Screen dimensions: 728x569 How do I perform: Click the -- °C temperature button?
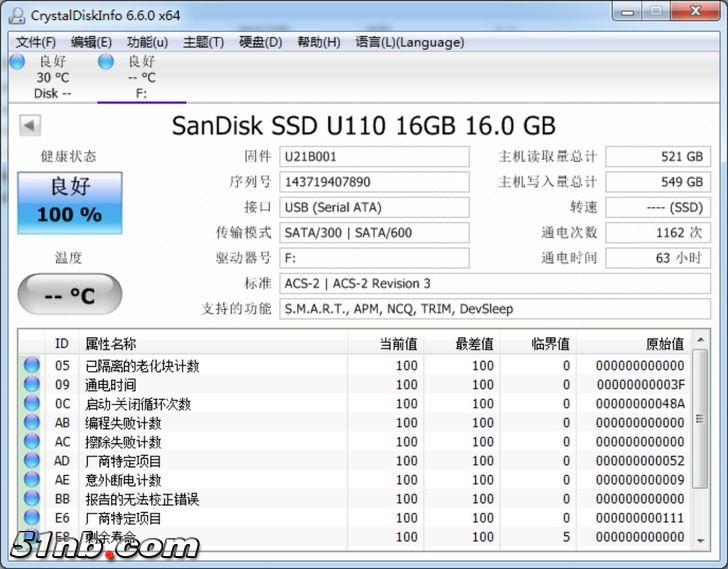[x=70, y=294]
